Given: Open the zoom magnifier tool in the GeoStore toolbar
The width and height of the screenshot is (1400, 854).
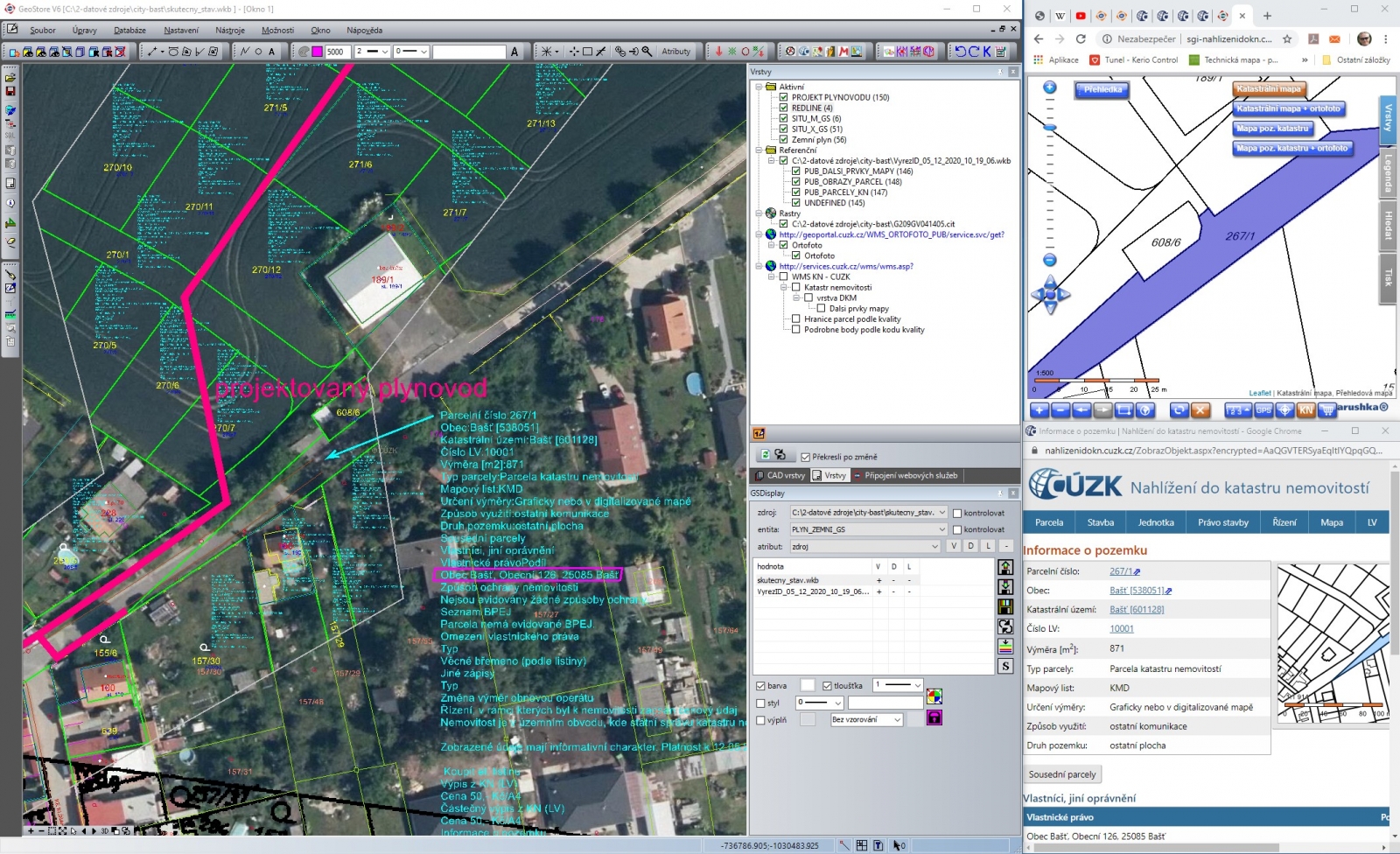Looking at the screenshot, I should [x=647, y=52].
